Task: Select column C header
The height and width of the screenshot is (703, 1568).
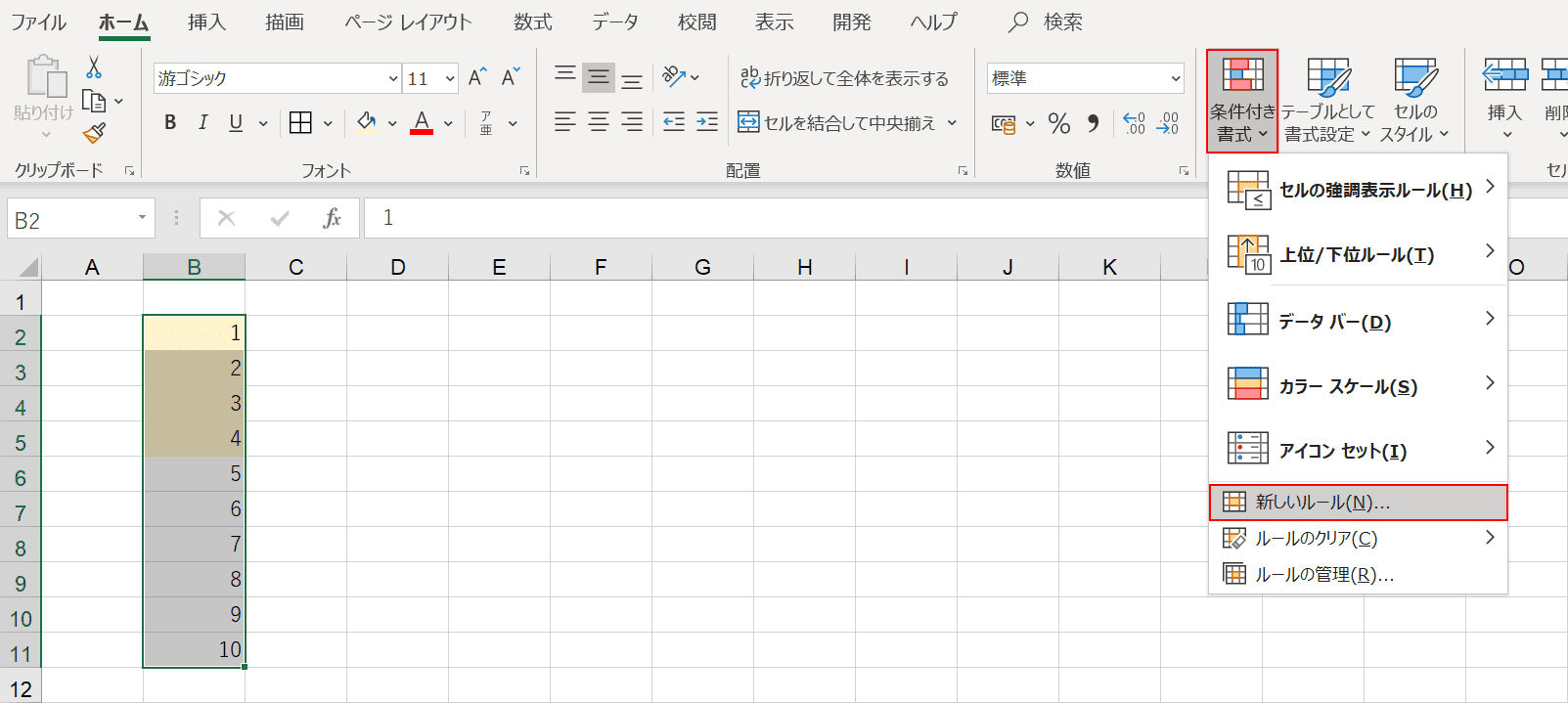Action: pos(296,267)
